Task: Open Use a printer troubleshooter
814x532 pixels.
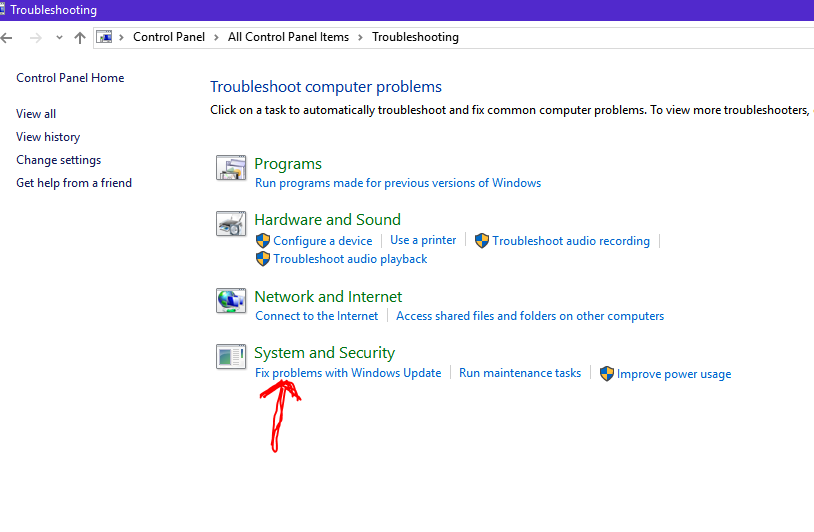Action: [x=423, y=240]
